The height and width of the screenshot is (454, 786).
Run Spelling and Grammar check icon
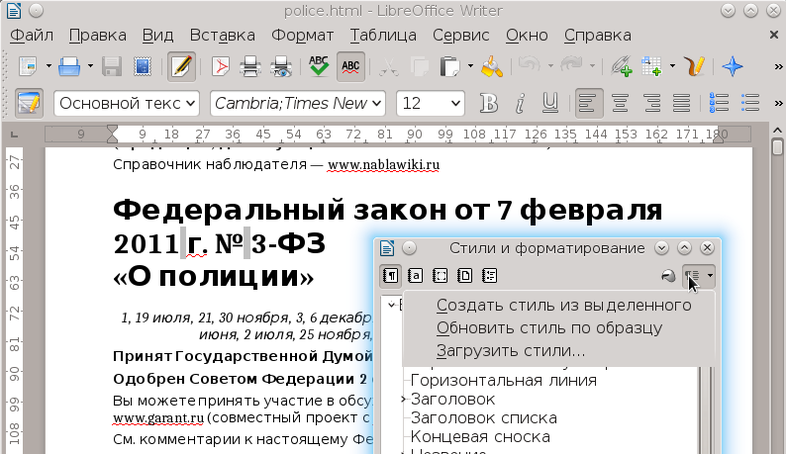click(319, 66)
